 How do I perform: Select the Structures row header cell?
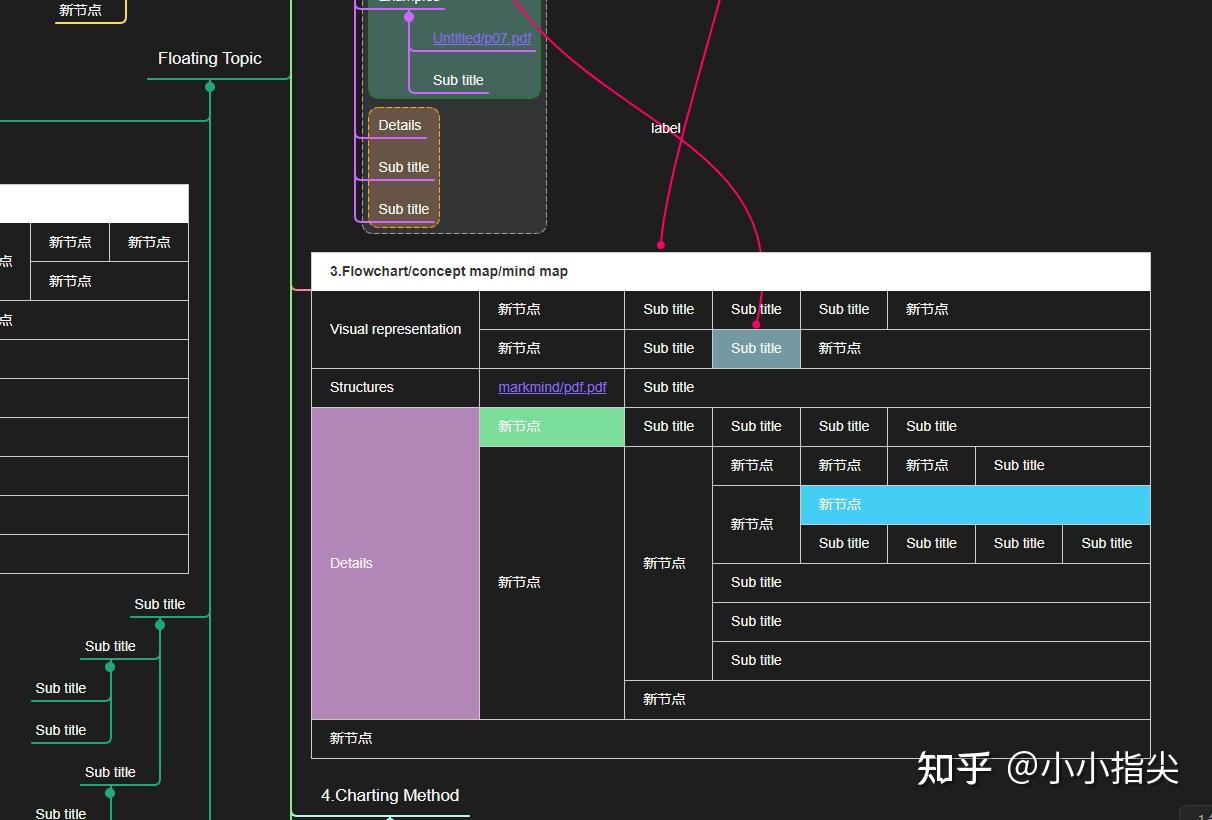(x=395, y=387)
